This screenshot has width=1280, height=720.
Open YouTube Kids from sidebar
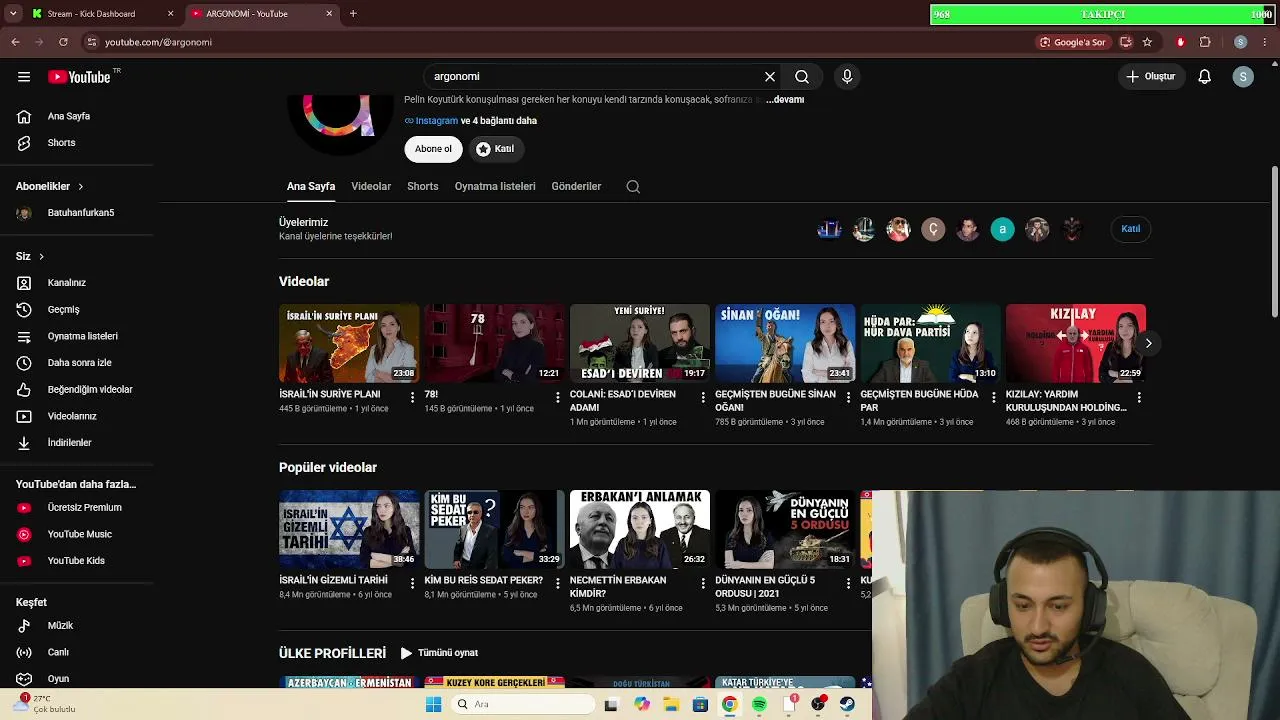point(77,561)
